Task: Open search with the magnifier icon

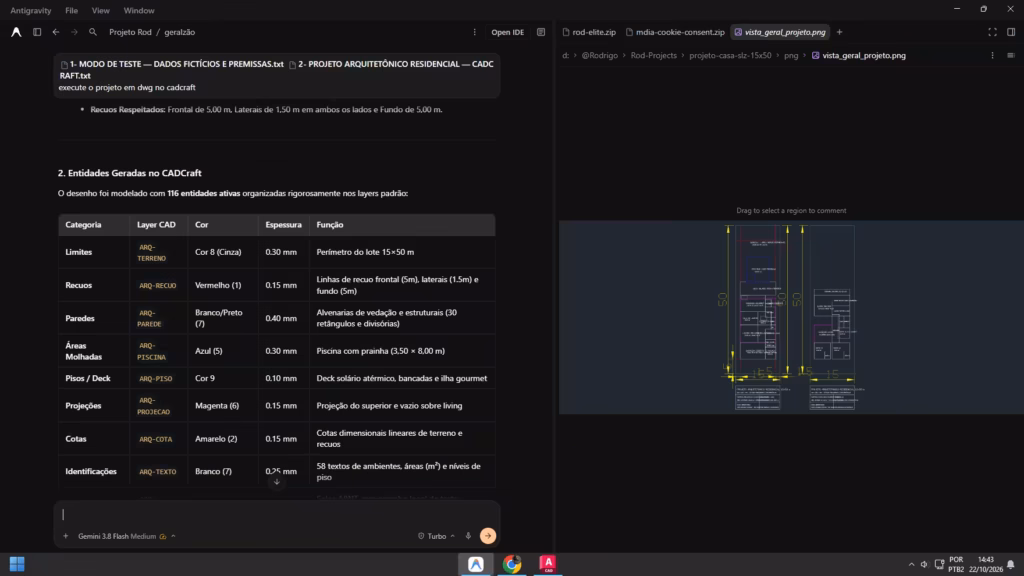Action: (93, 32)
